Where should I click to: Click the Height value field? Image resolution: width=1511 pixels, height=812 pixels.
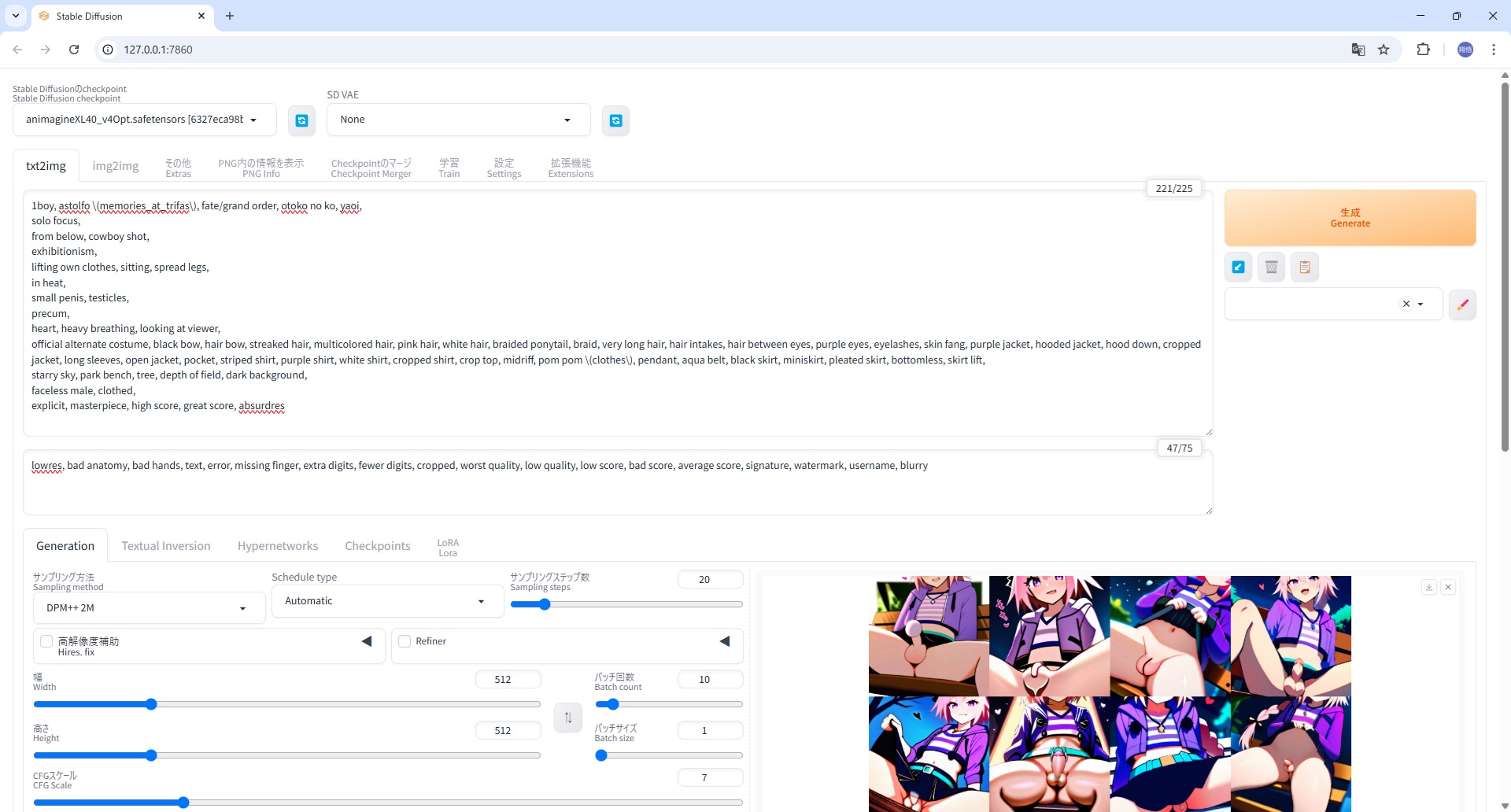[508, 731]
